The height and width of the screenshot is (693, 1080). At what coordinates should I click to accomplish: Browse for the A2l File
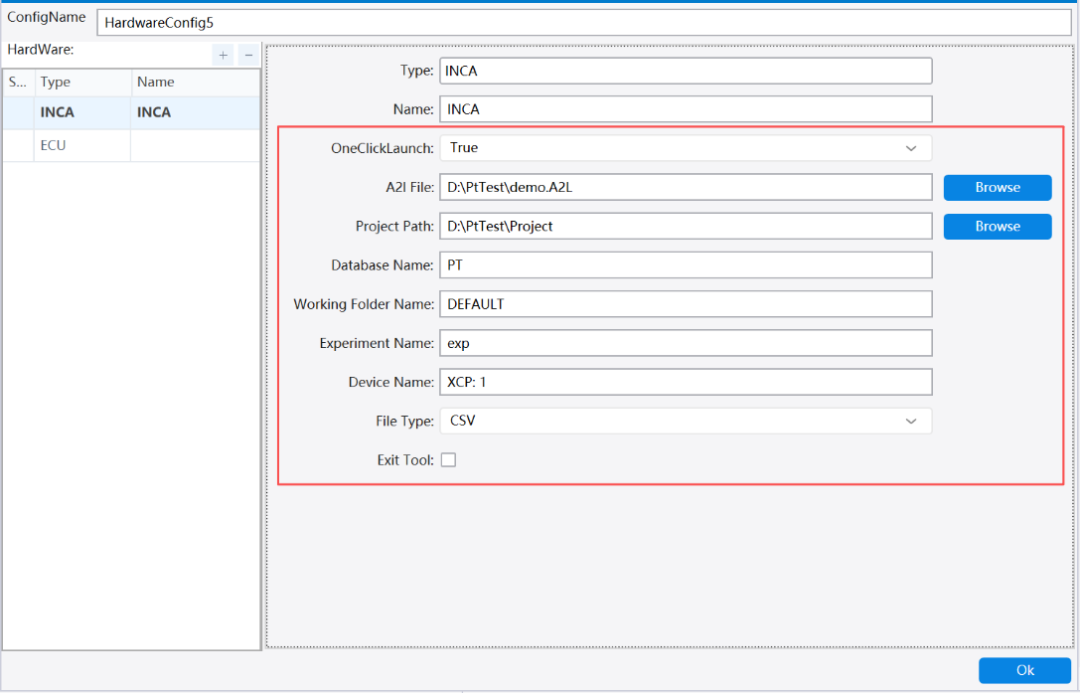pos(997,187)
